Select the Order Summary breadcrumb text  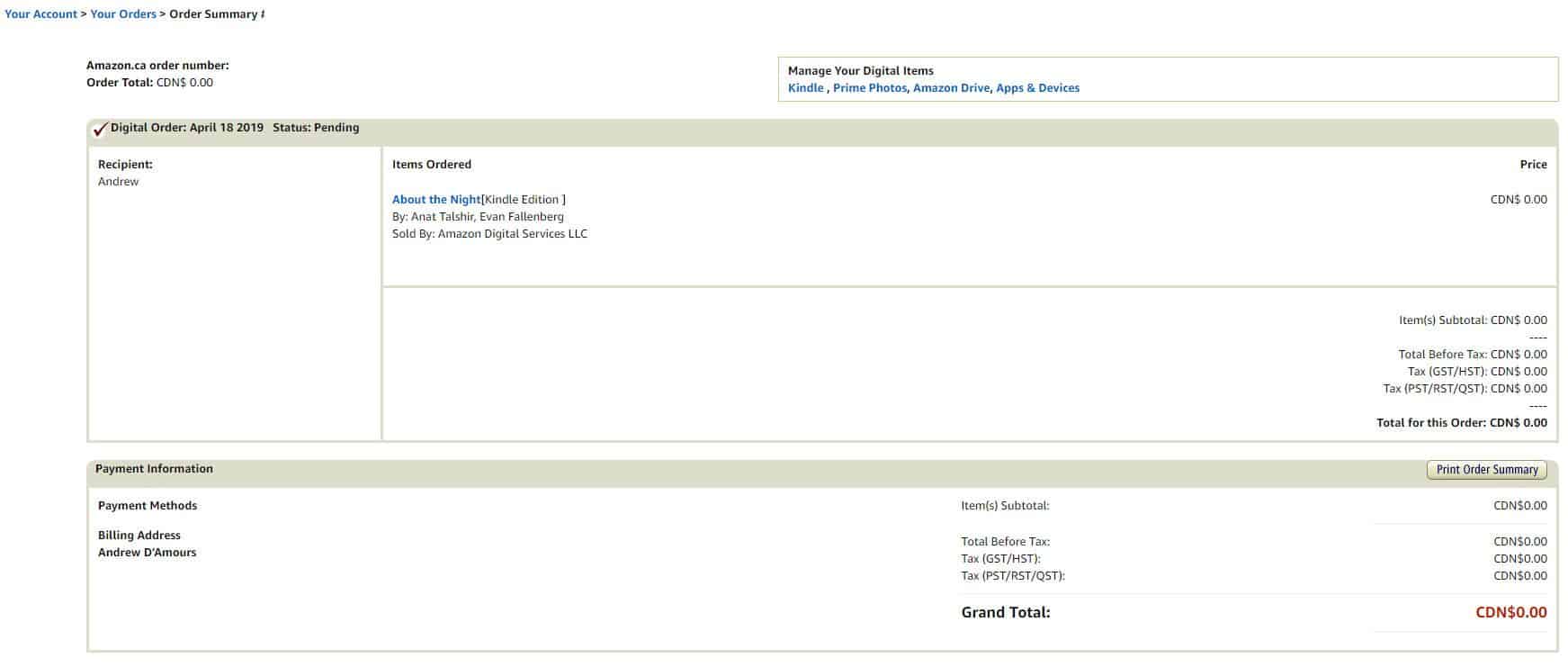pos(214,14)
